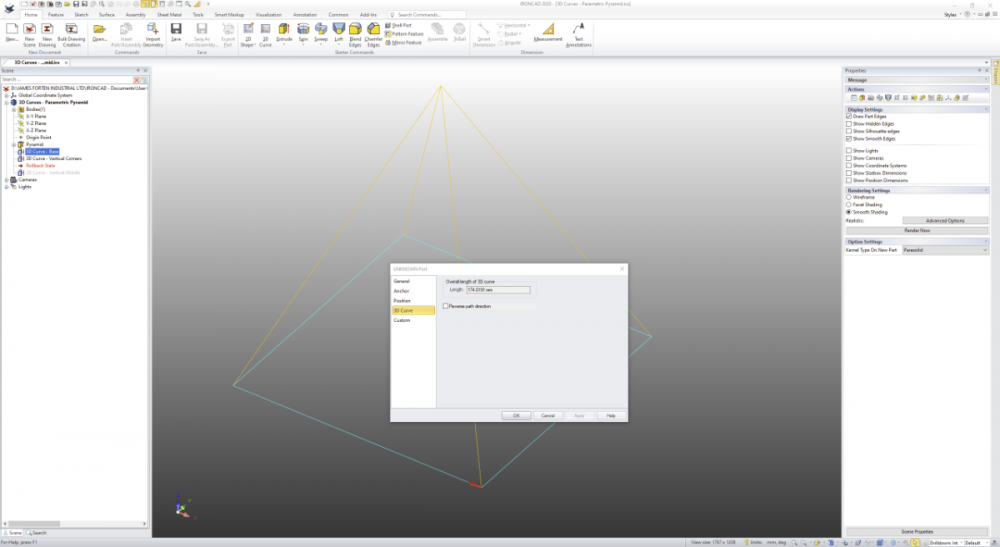
Task: Open Kernel Type On New Part dropdown
Action: pyautogui.click(x=945, y=250)
